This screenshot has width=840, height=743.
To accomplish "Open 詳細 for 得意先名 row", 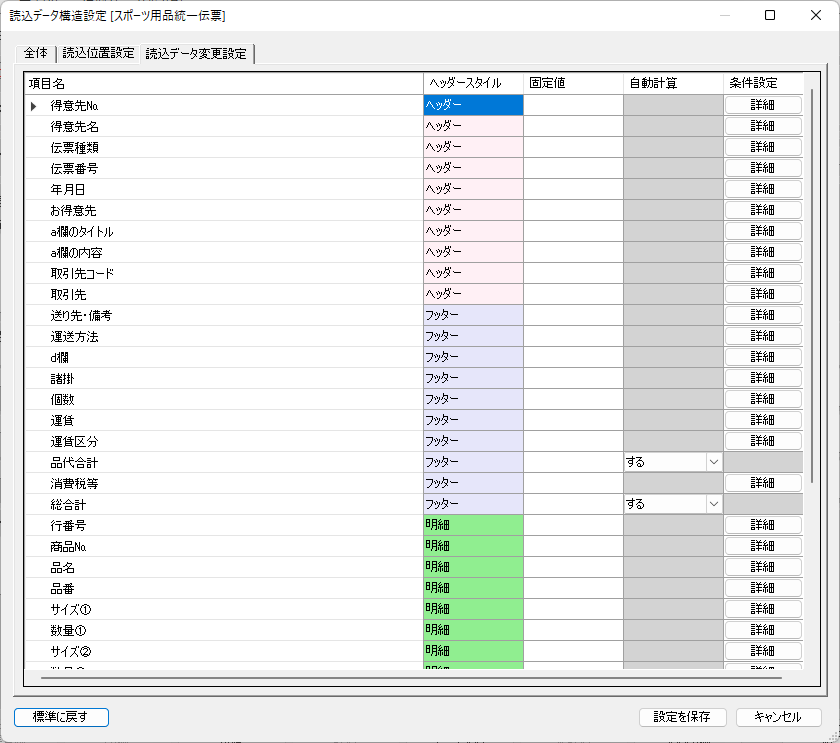I will click(x=763, y=126).
